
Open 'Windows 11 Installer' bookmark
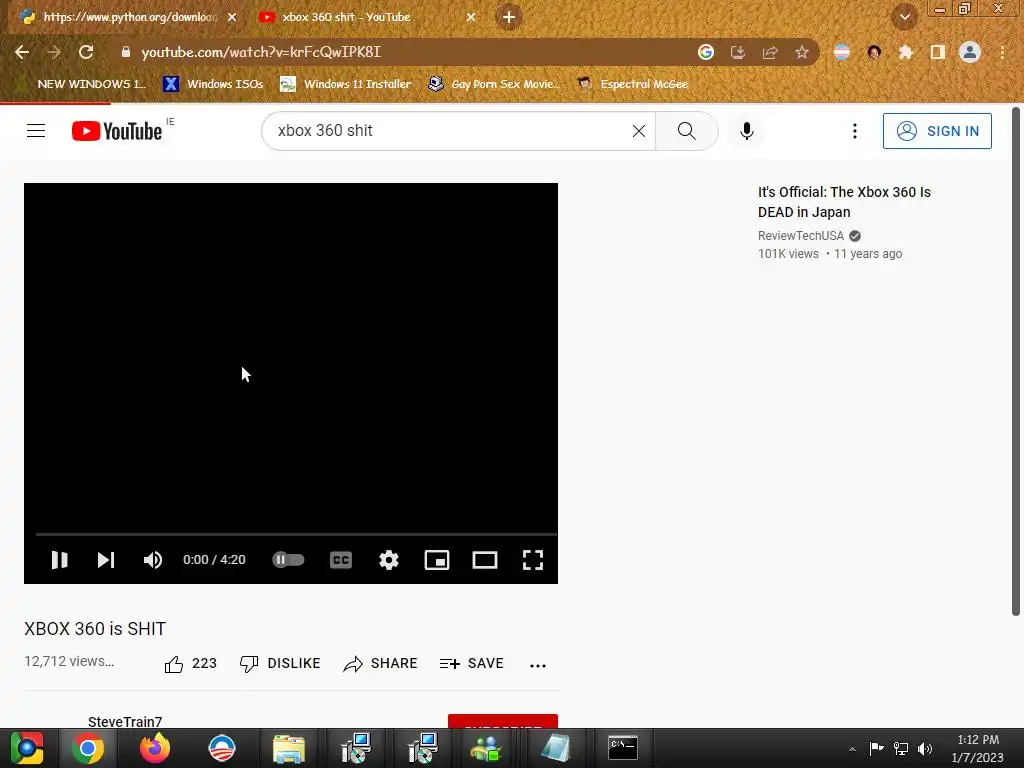tap(346, 84)
